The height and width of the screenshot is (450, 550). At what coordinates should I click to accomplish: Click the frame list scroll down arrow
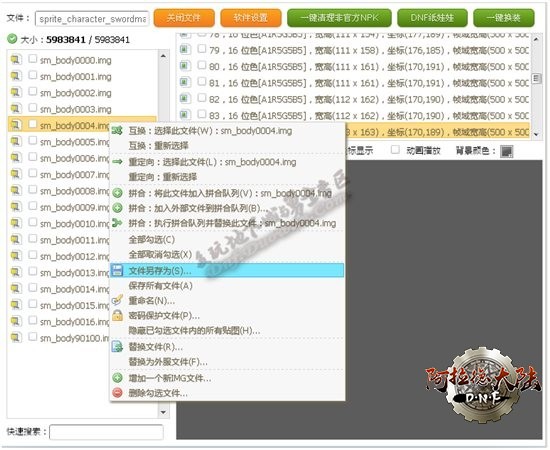click(x=536, y=134)
